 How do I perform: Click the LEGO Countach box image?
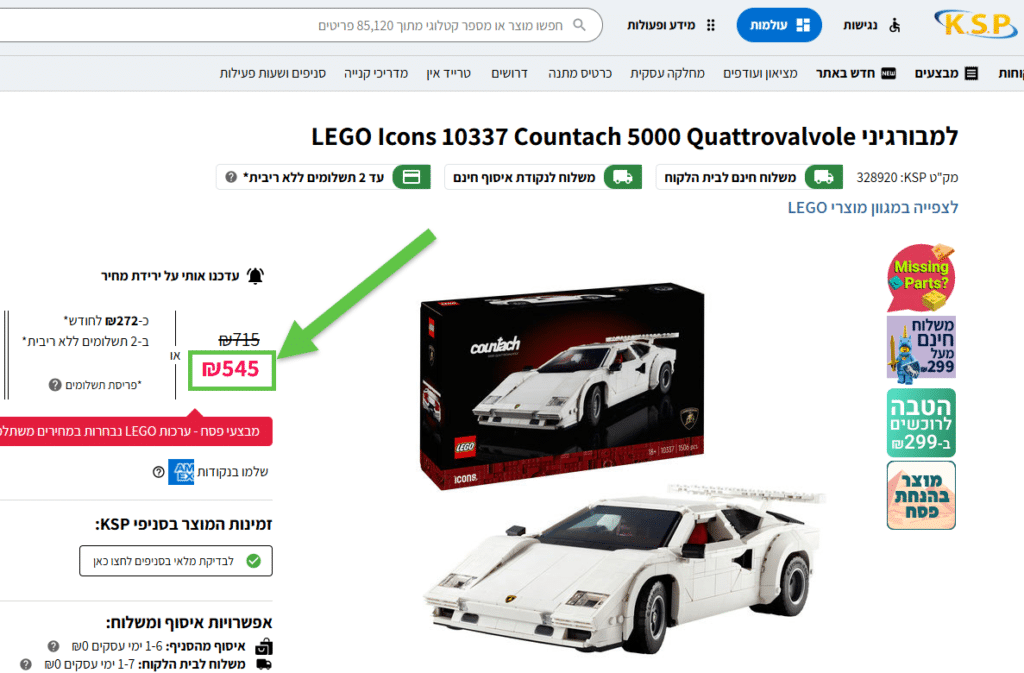pos(562,385)
